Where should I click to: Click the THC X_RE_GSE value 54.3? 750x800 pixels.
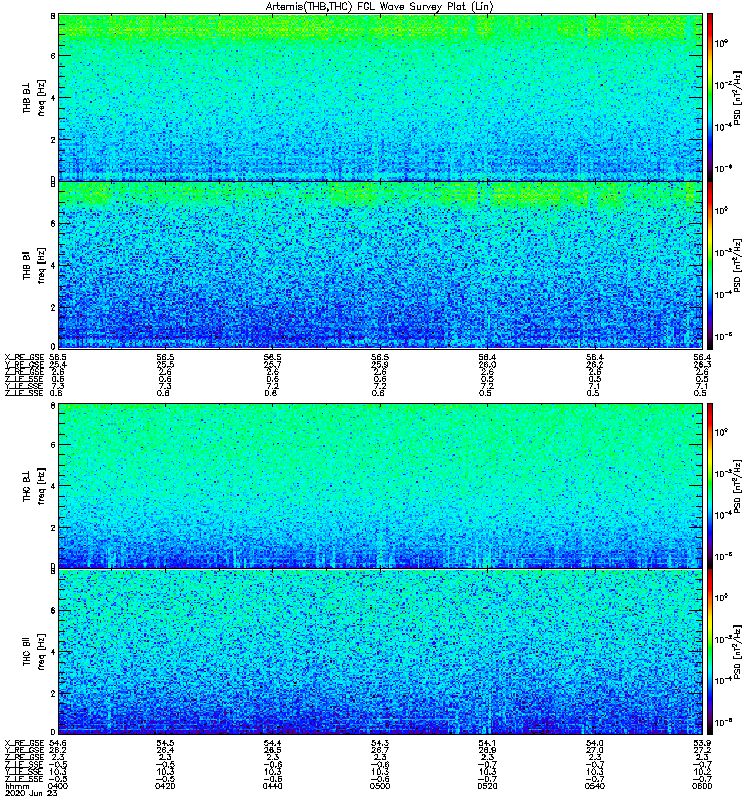point(379,743)
